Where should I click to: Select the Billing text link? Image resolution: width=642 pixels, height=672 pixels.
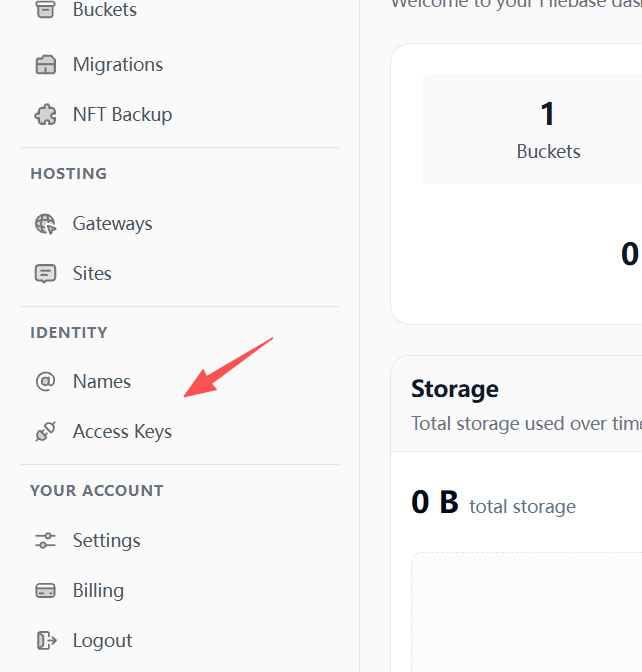(x=99, y=591)
